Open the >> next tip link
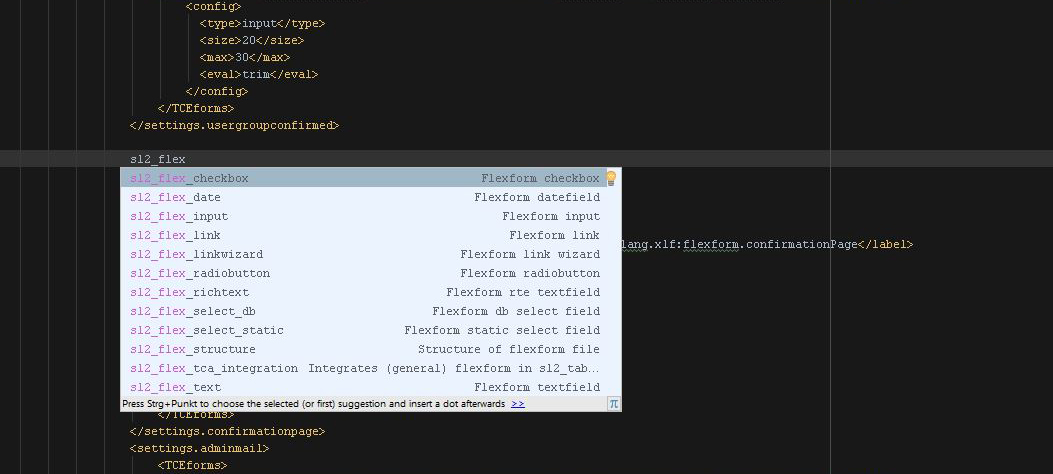Viewport: 1053px width, 474px height. click(518, 404)
